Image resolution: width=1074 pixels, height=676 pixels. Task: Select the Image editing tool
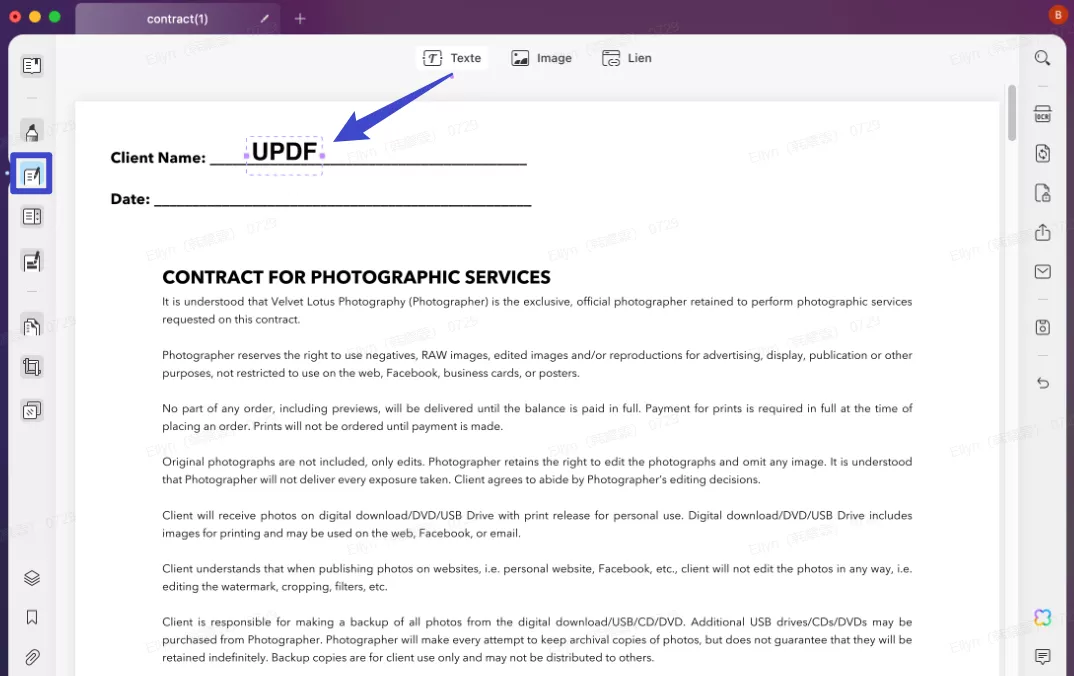541,58
